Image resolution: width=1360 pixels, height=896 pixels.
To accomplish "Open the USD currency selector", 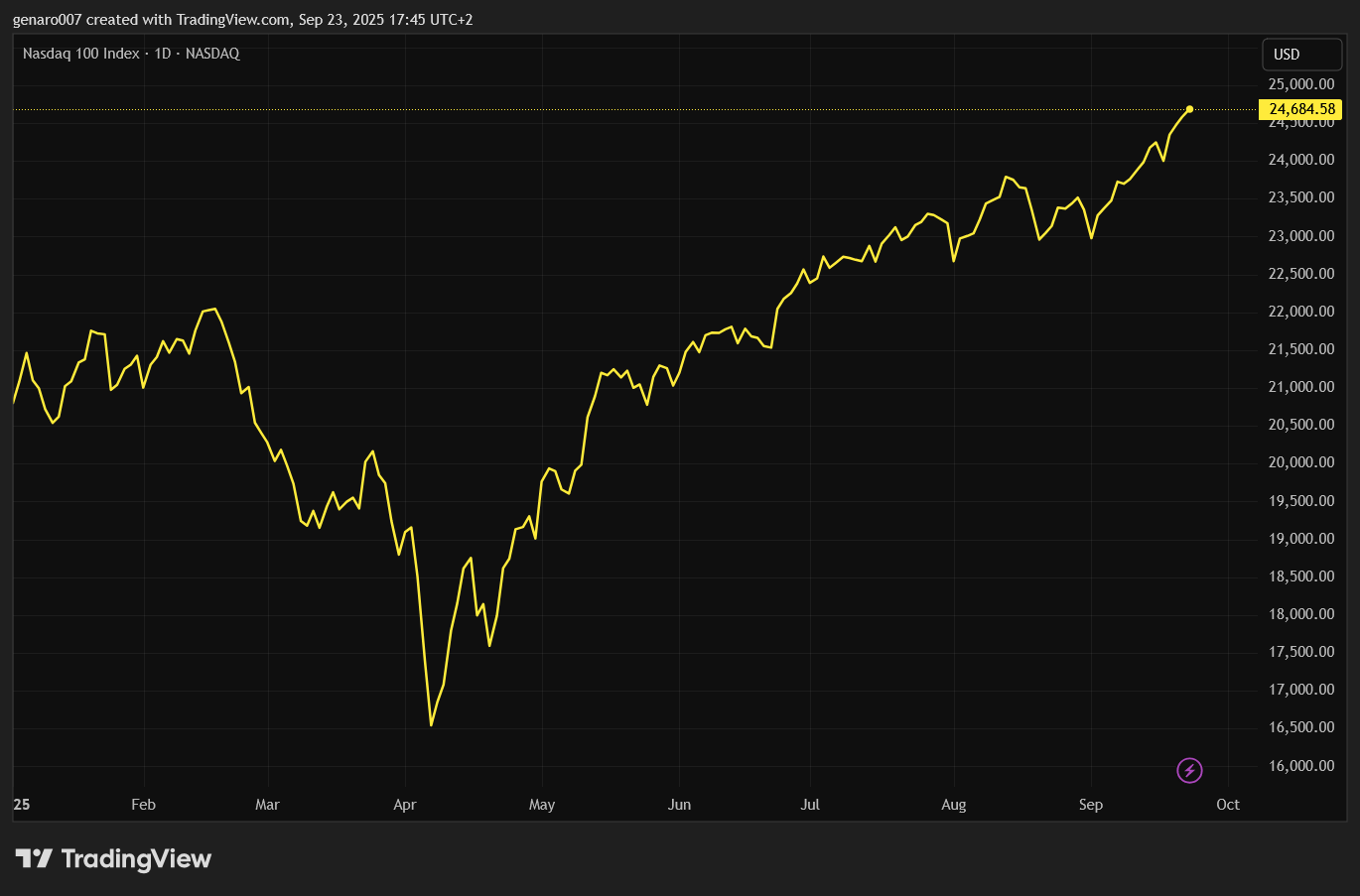I will [1301, 54].
